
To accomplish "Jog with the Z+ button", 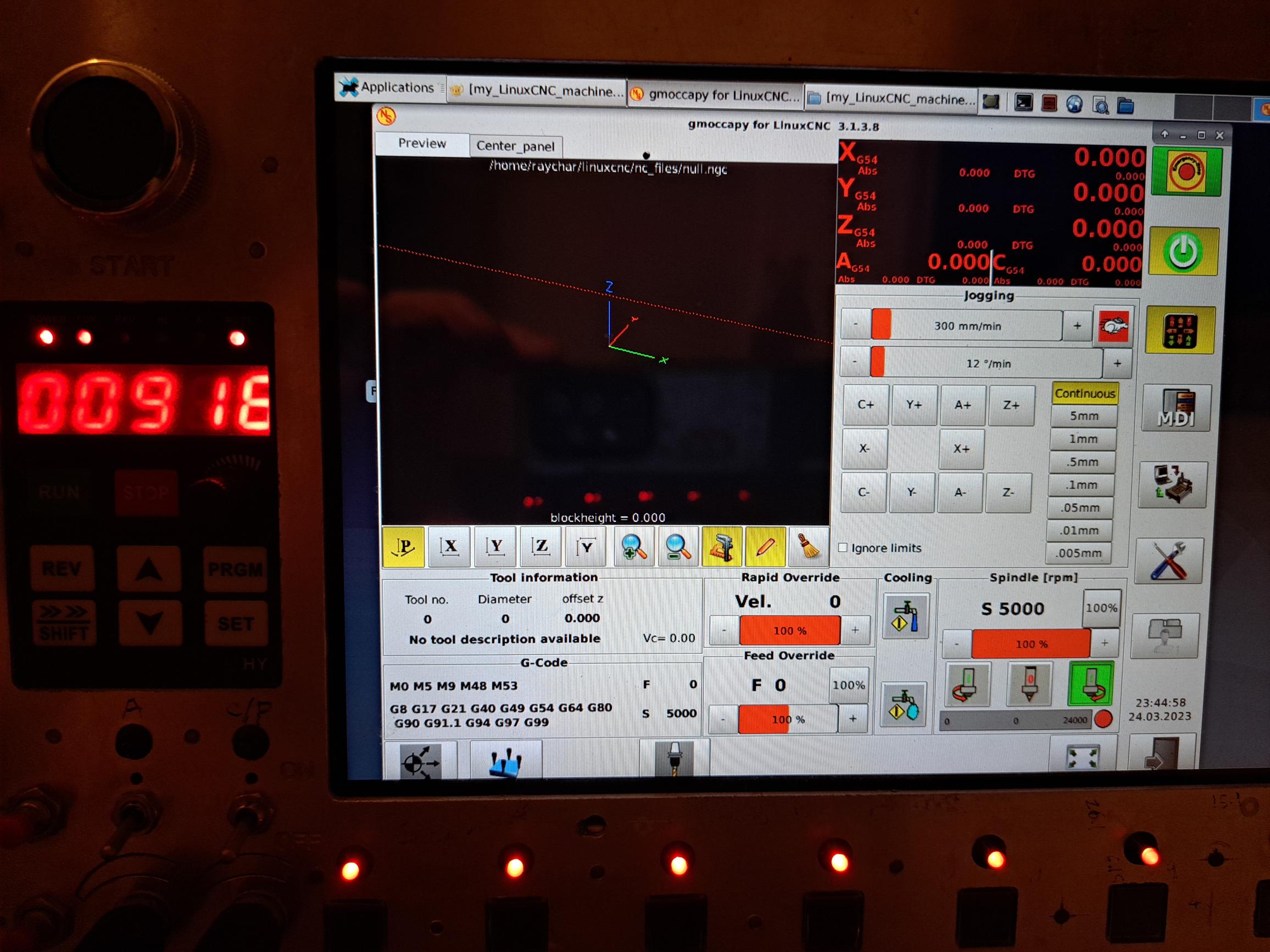I will [x=1011, y=405].
